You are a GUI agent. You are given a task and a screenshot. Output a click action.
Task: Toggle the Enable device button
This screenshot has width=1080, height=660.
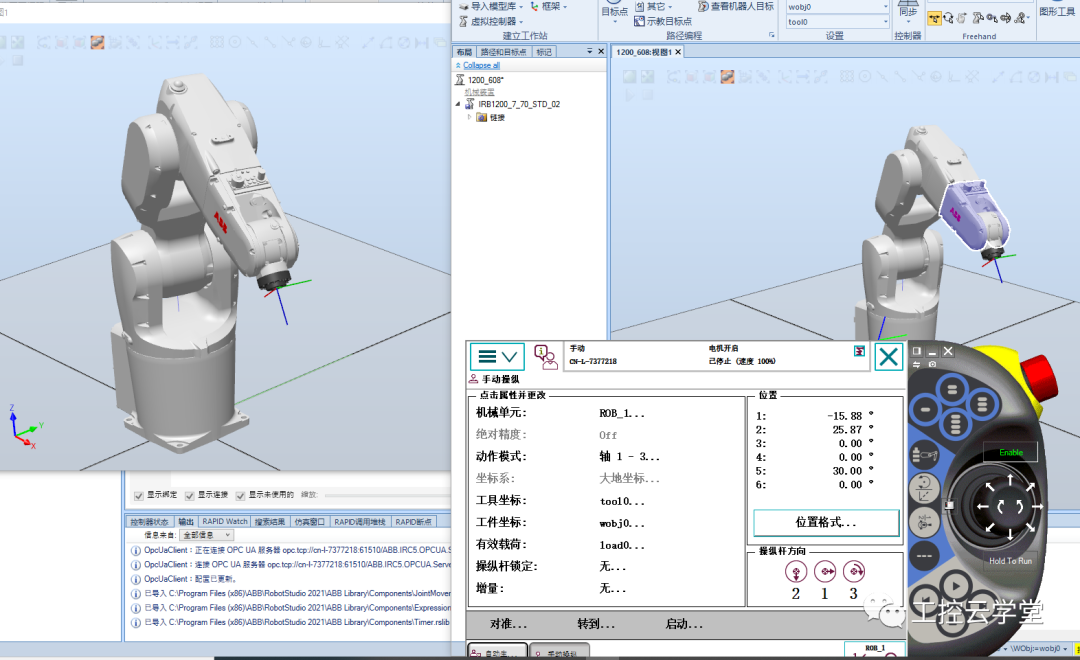point(1010,453)
